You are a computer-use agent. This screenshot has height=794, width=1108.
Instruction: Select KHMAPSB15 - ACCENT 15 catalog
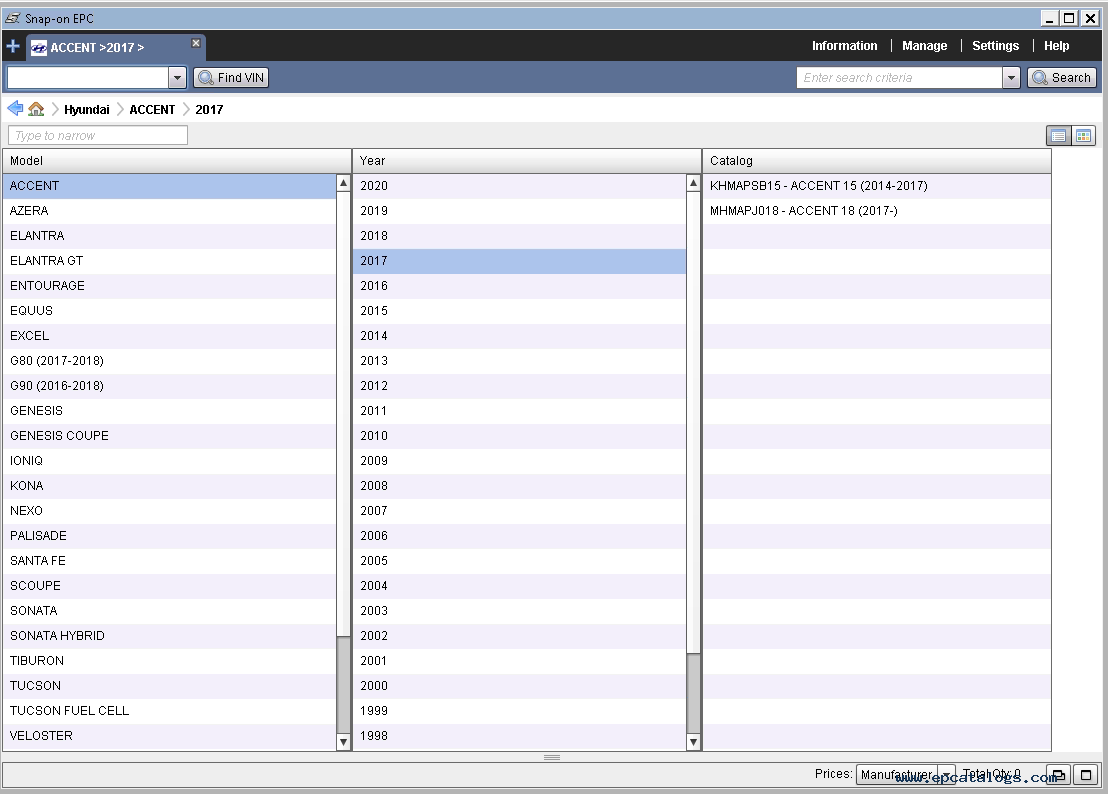point(876,186)
